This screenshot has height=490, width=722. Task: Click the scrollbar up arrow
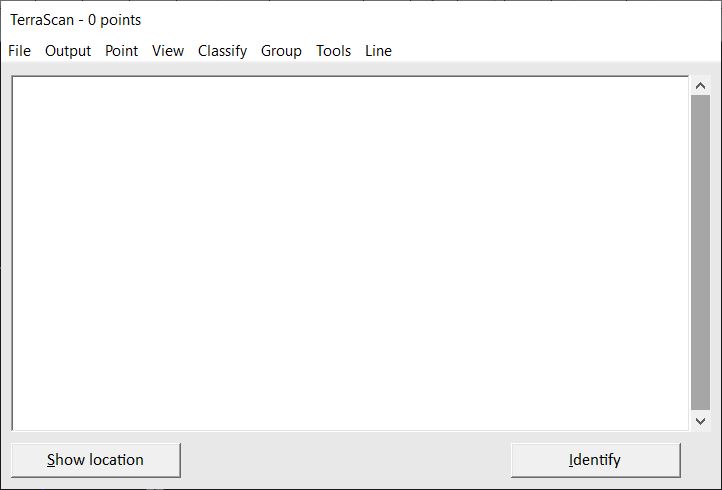click(700, 86)
